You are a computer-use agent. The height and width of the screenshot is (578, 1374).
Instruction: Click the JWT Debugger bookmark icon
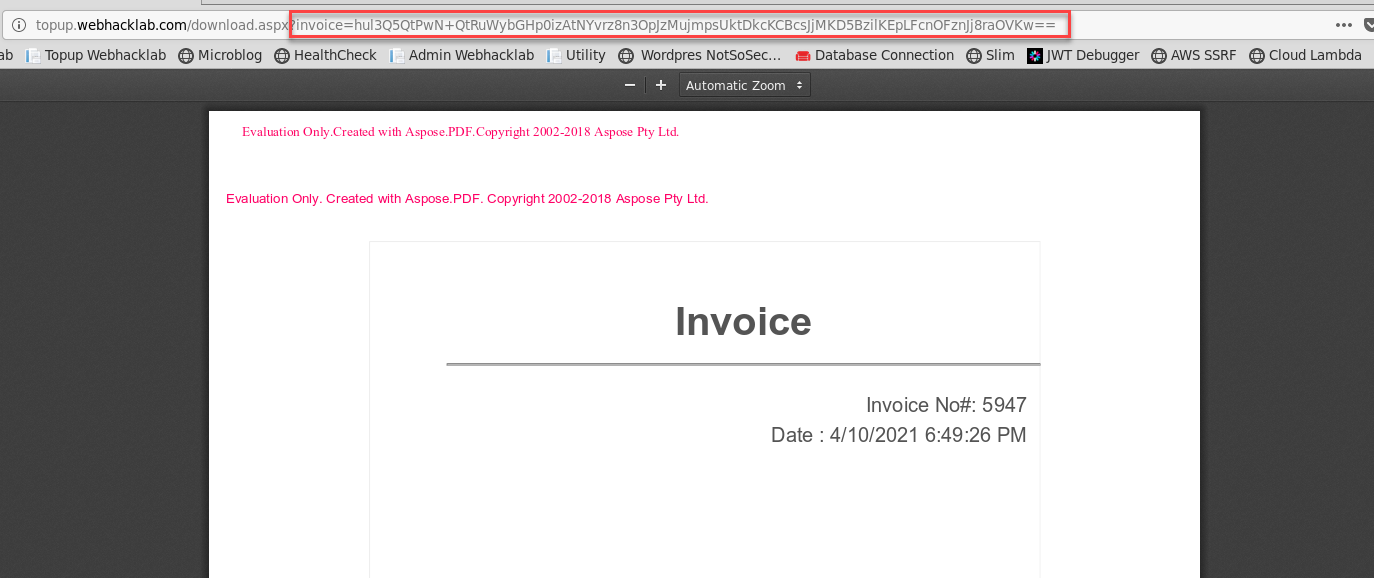coord(1034,55)
